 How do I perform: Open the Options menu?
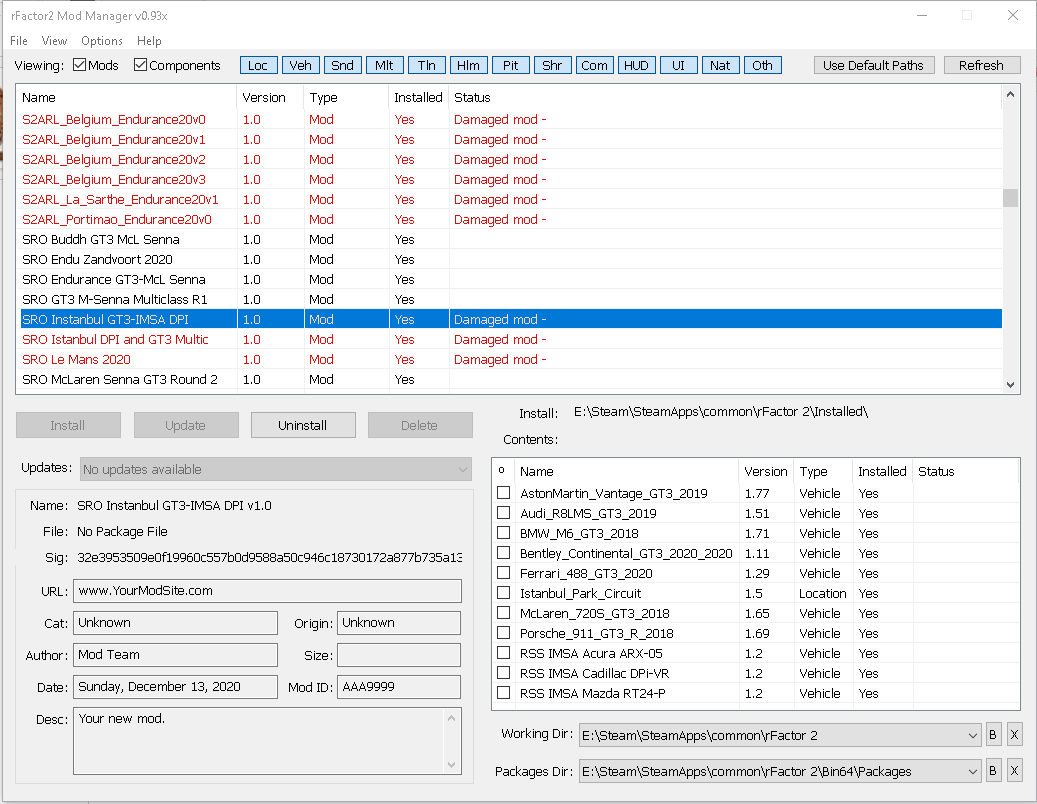pos(102,41)
